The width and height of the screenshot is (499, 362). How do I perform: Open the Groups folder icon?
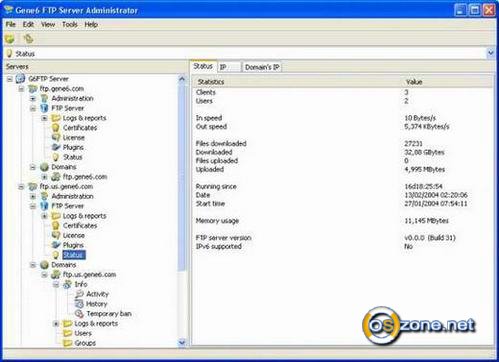[x=67, y=343]
